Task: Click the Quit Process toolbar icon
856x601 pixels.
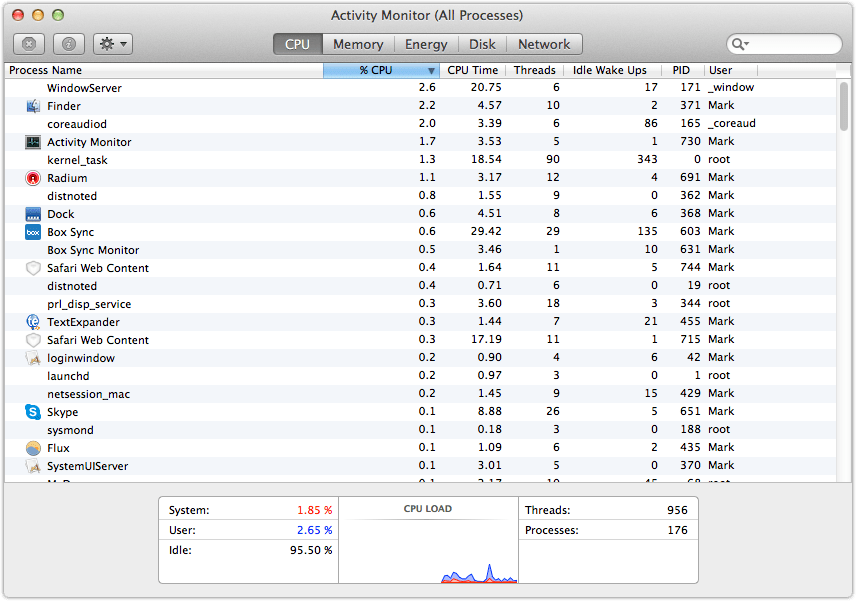Action: click(x=29, y=44)
